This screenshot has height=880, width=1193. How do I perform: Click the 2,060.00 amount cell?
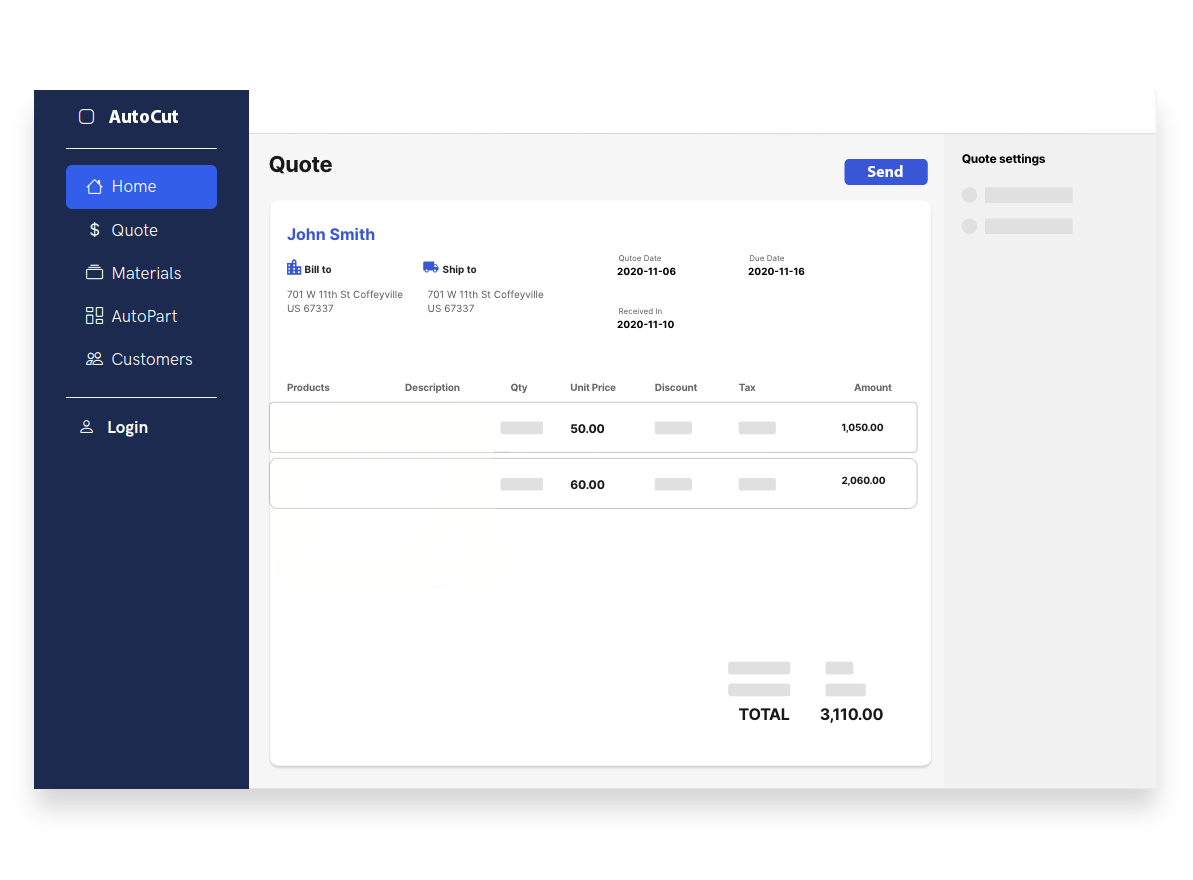pyautogui.click(x=864, y=481)
